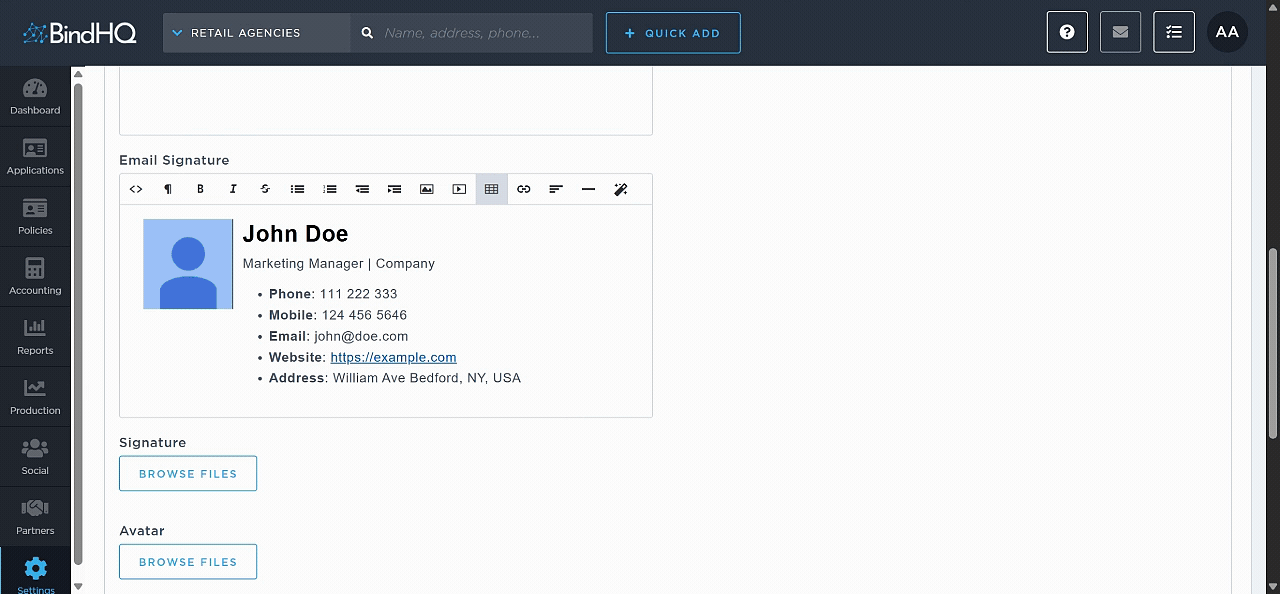Insert horizontal line in signature
The image size is (1280, 594).
click(588, 189)
